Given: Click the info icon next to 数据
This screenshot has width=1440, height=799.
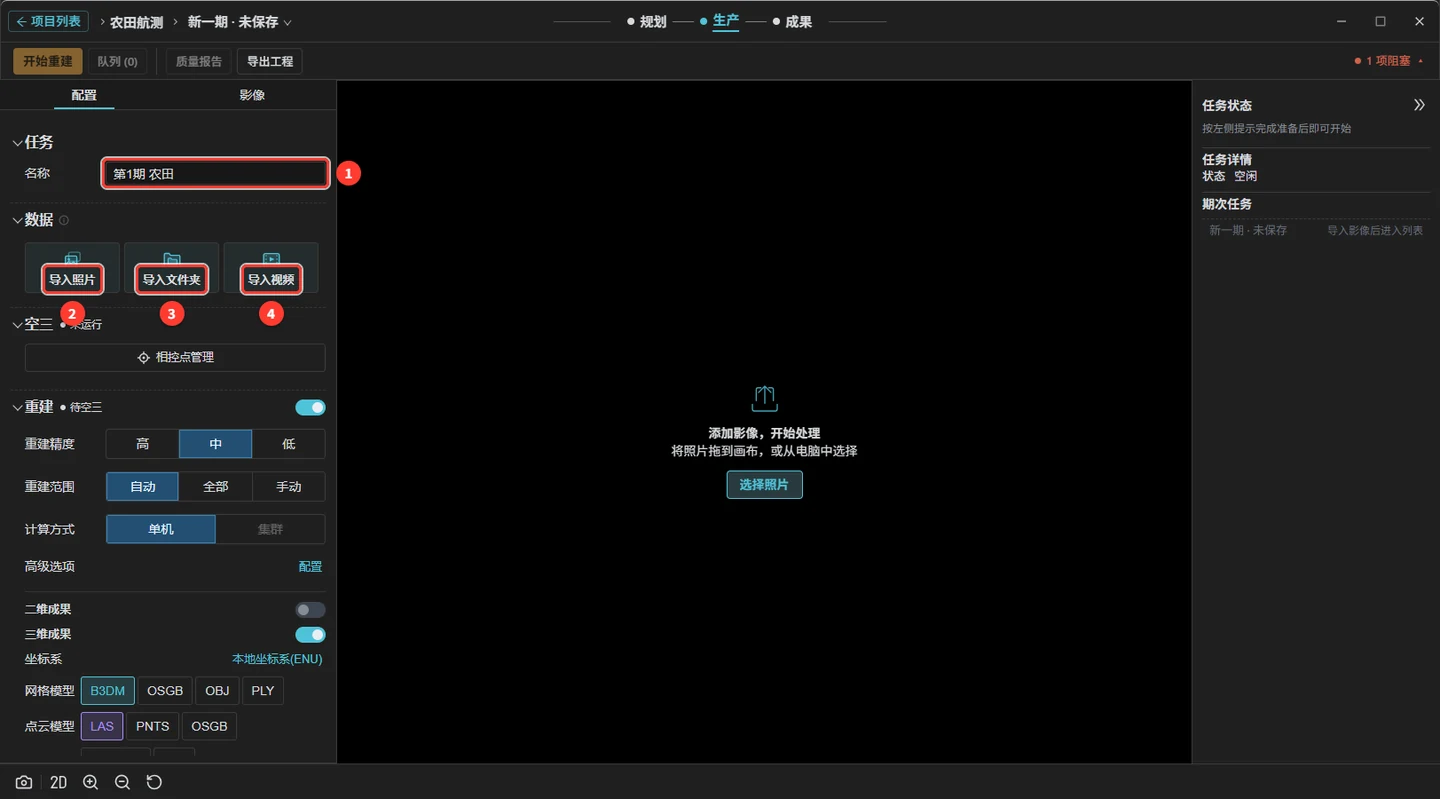Looking at the screenshot, I should click(64, 220).
